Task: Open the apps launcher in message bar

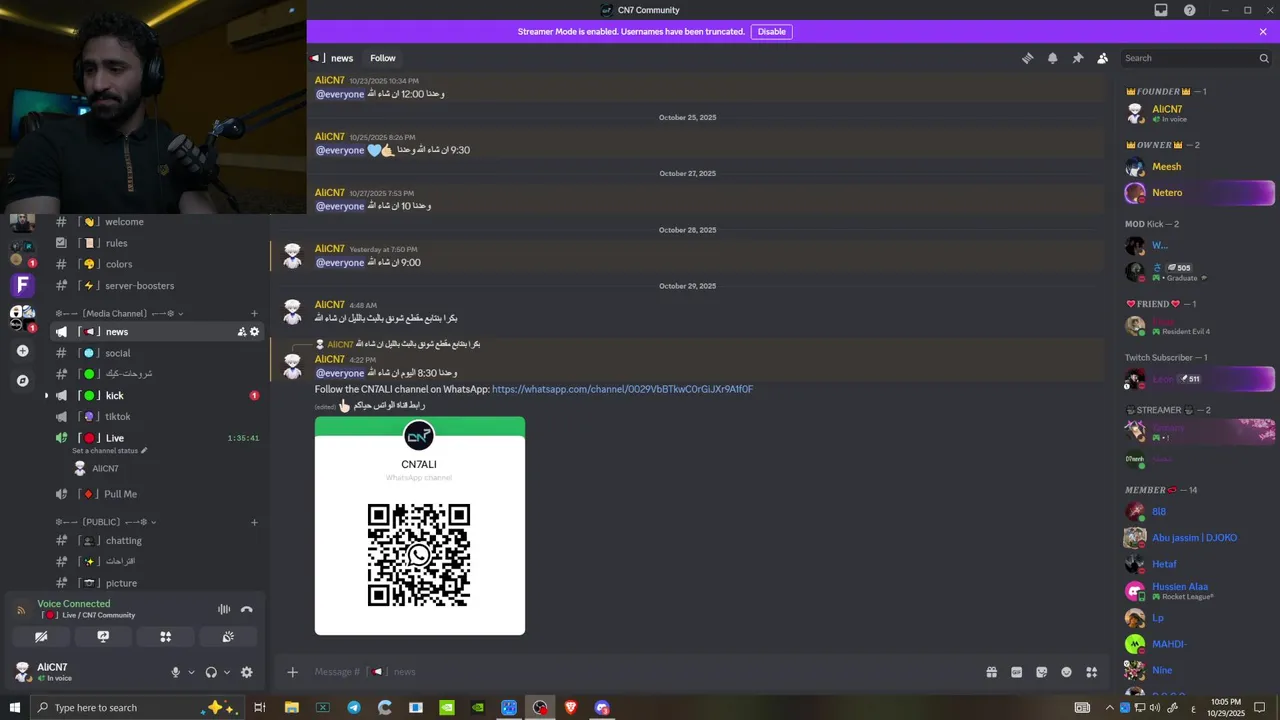Action: [x=1091, y=672]
